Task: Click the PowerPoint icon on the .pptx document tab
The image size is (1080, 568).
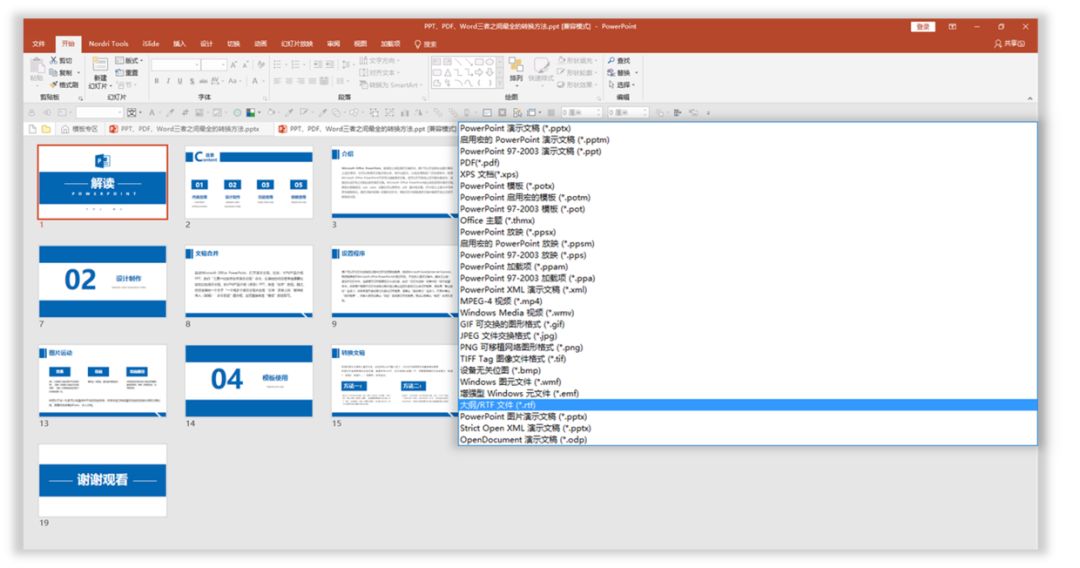Action: click(114, 129)
